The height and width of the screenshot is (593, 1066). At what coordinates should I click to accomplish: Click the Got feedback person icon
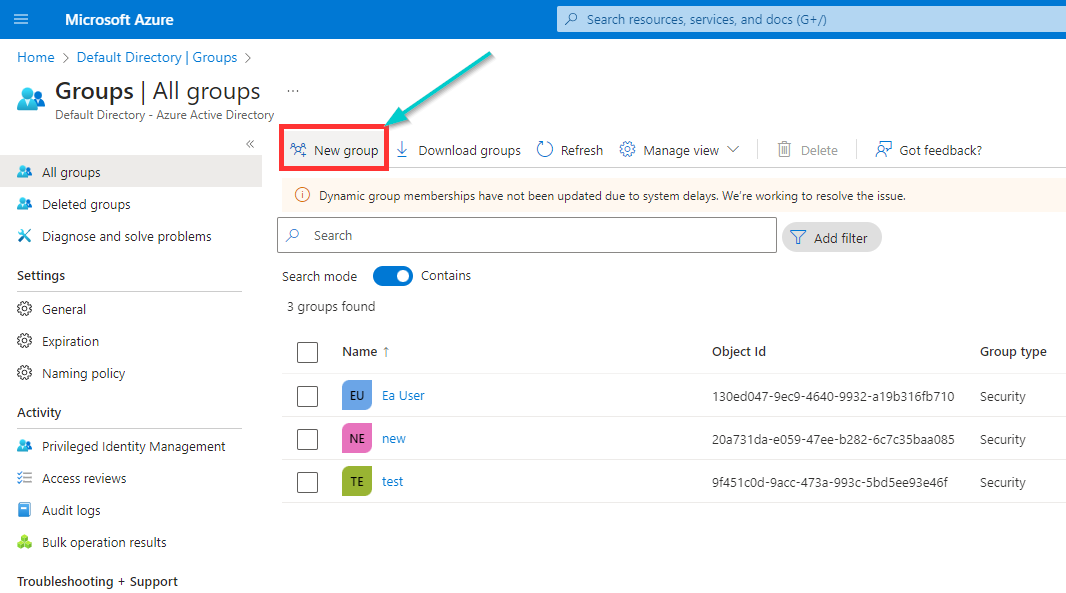pyautogui.click(x=883, y=150)
